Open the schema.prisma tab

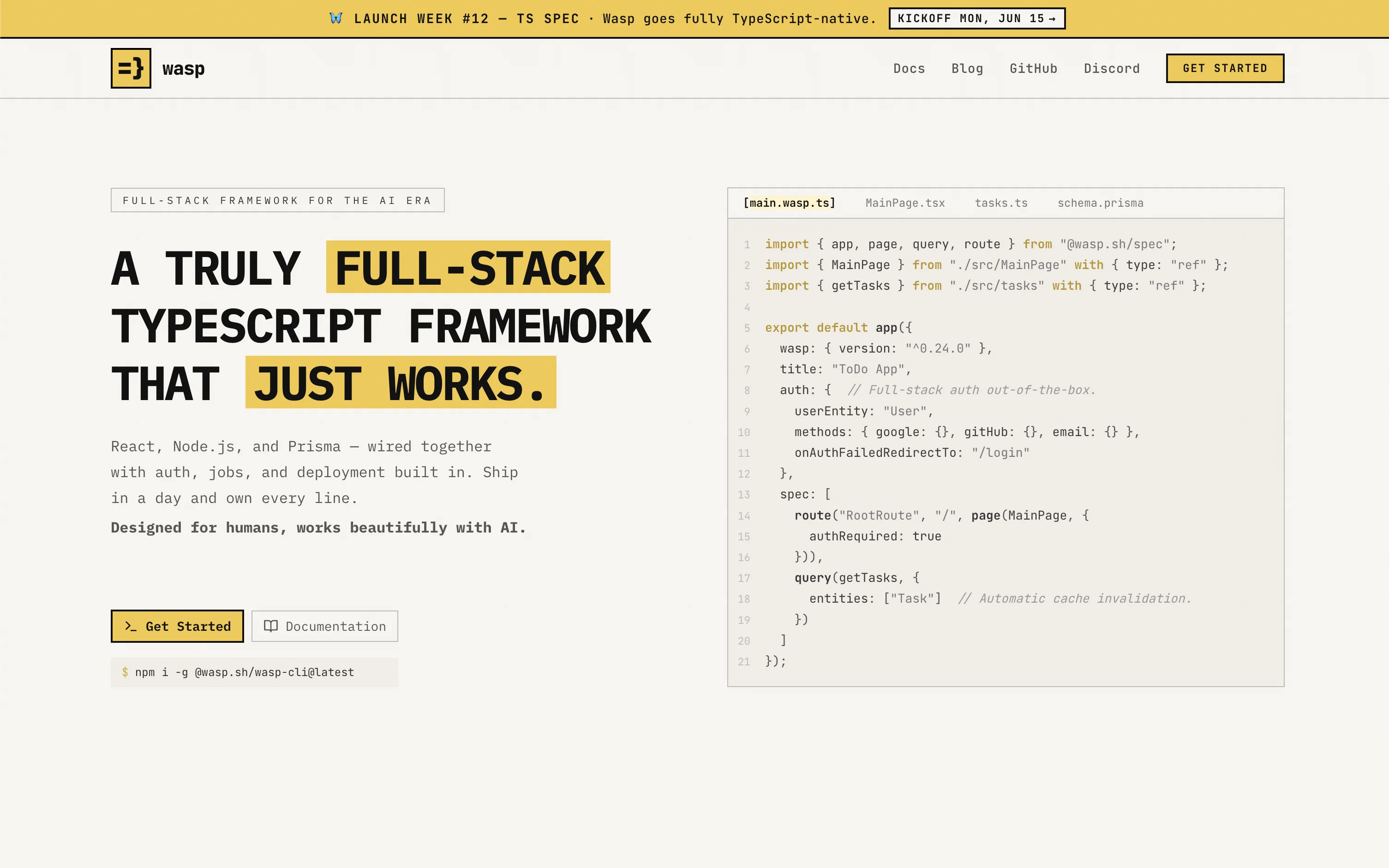click(x=1100, y=203)
